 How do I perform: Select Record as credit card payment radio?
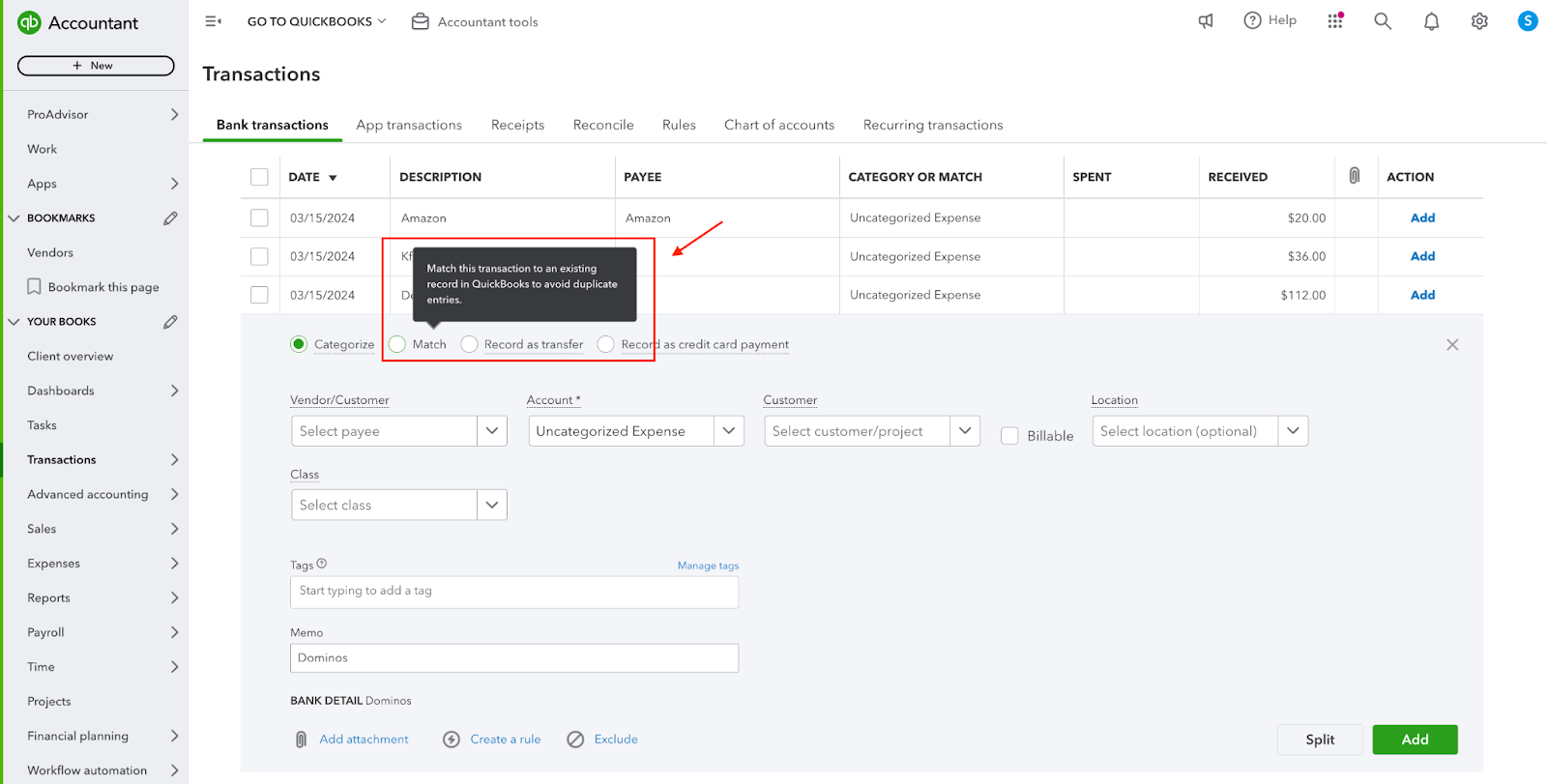605,344
